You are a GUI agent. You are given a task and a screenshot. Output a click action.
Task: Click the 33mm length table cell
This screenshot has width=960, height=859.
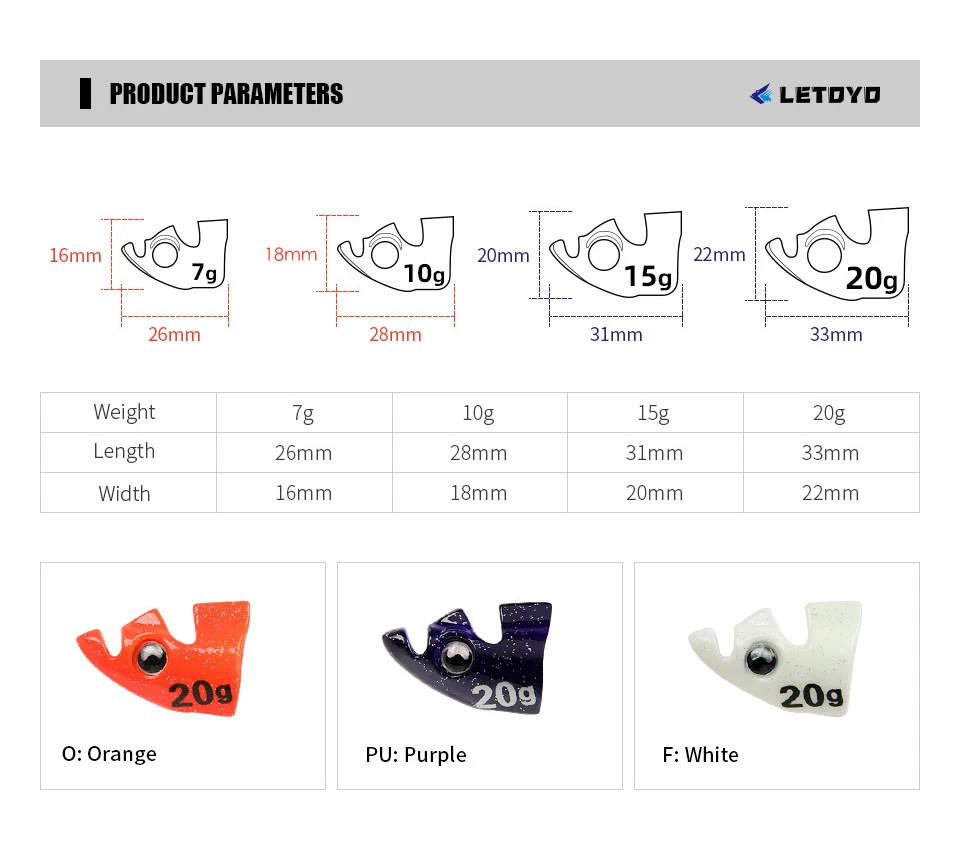tap(830, 453)
